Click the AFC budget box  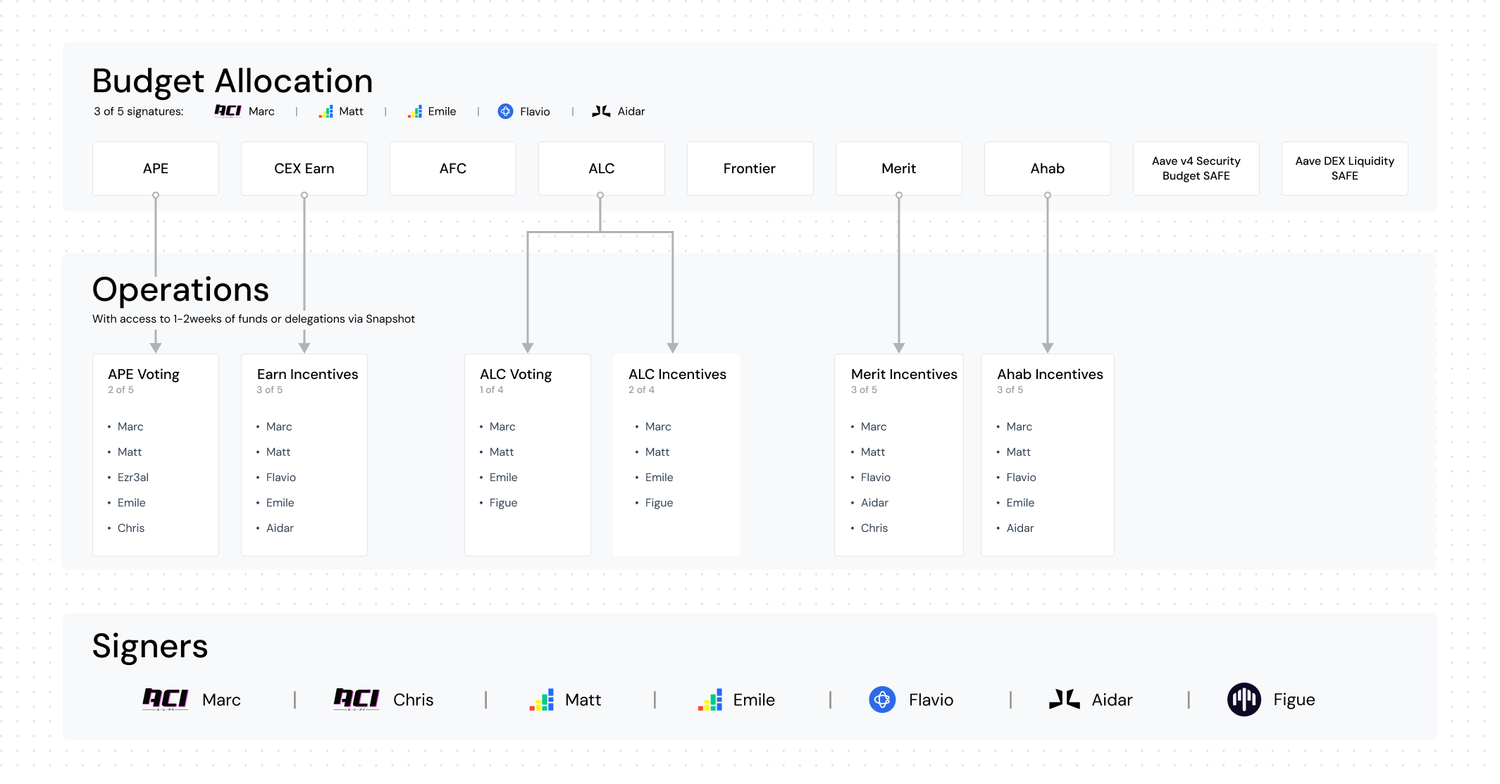click(x=453, y=168)
